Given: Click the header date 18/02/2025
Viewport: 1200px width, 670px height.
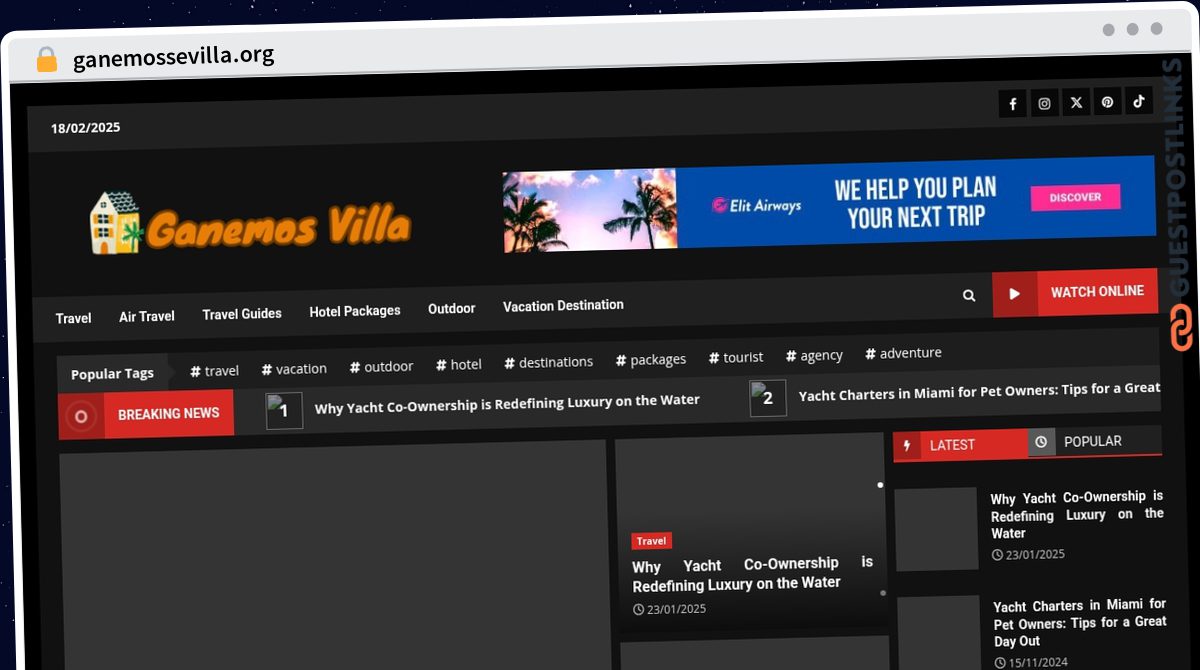Looking at the screenshot, I should click(x=86, y=127).
